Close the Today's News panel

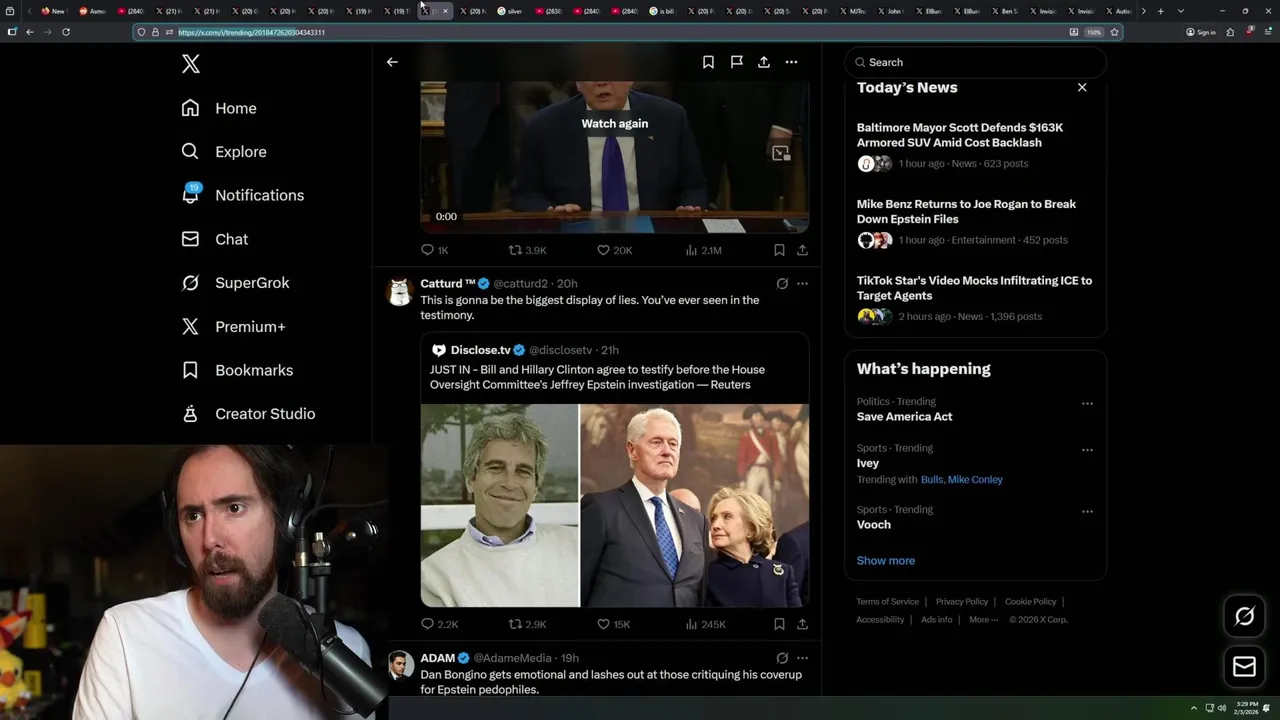click(x=1082, y=88)
